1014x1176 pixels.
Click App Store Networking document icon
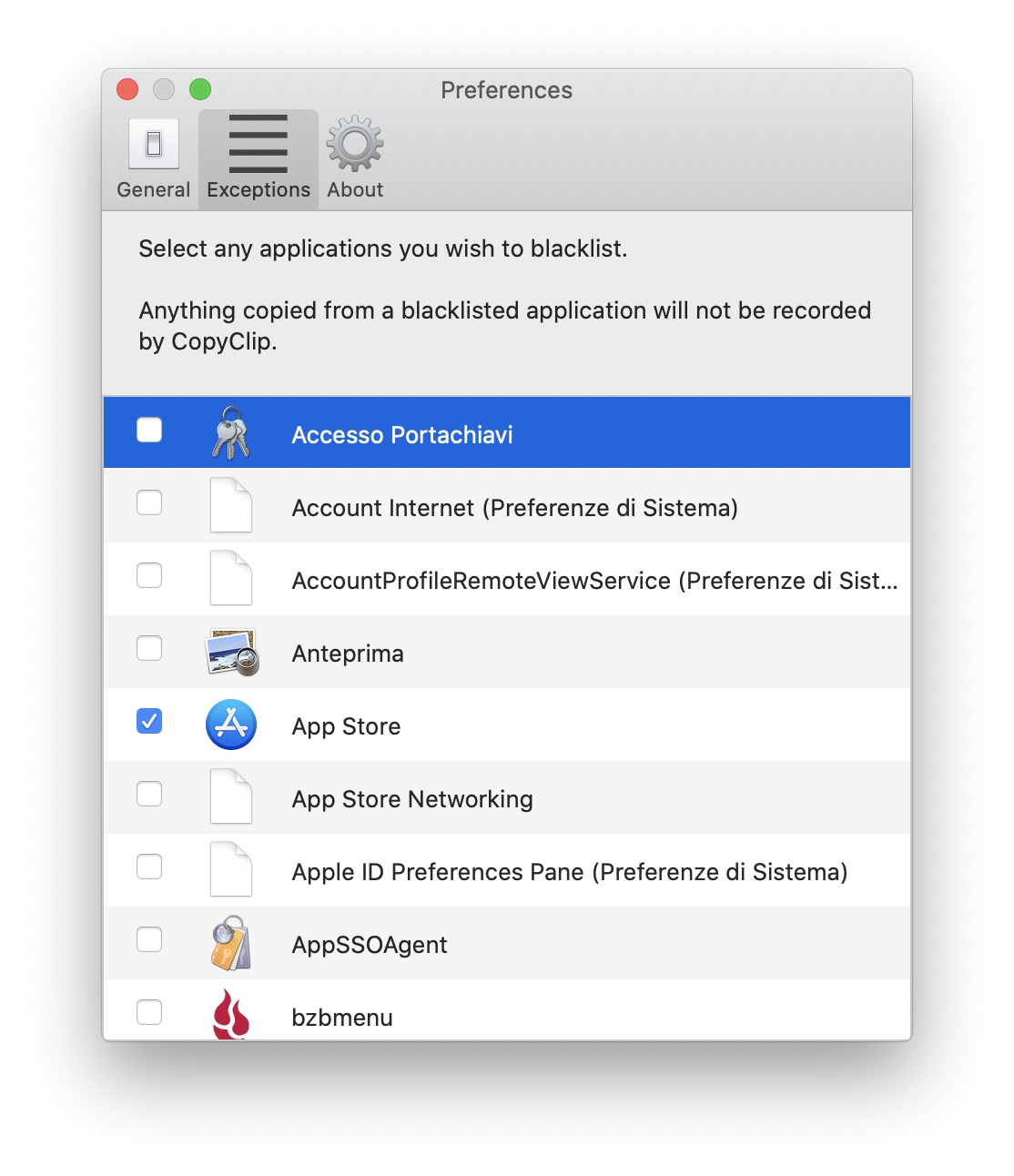(x=231, y=796)
